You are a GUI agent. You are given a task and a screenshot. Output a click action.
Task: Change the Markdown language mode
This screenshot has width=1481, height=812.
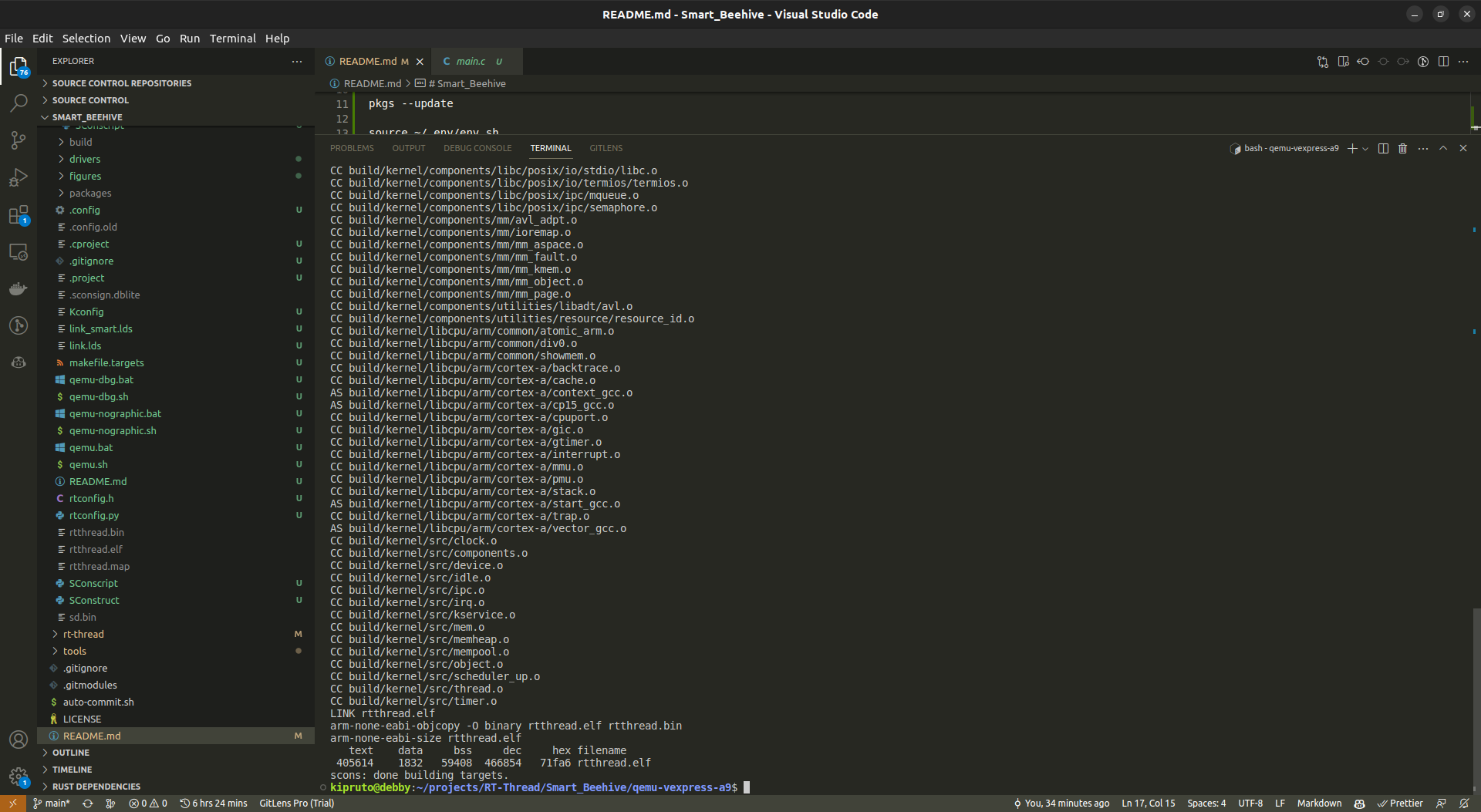1318,803
